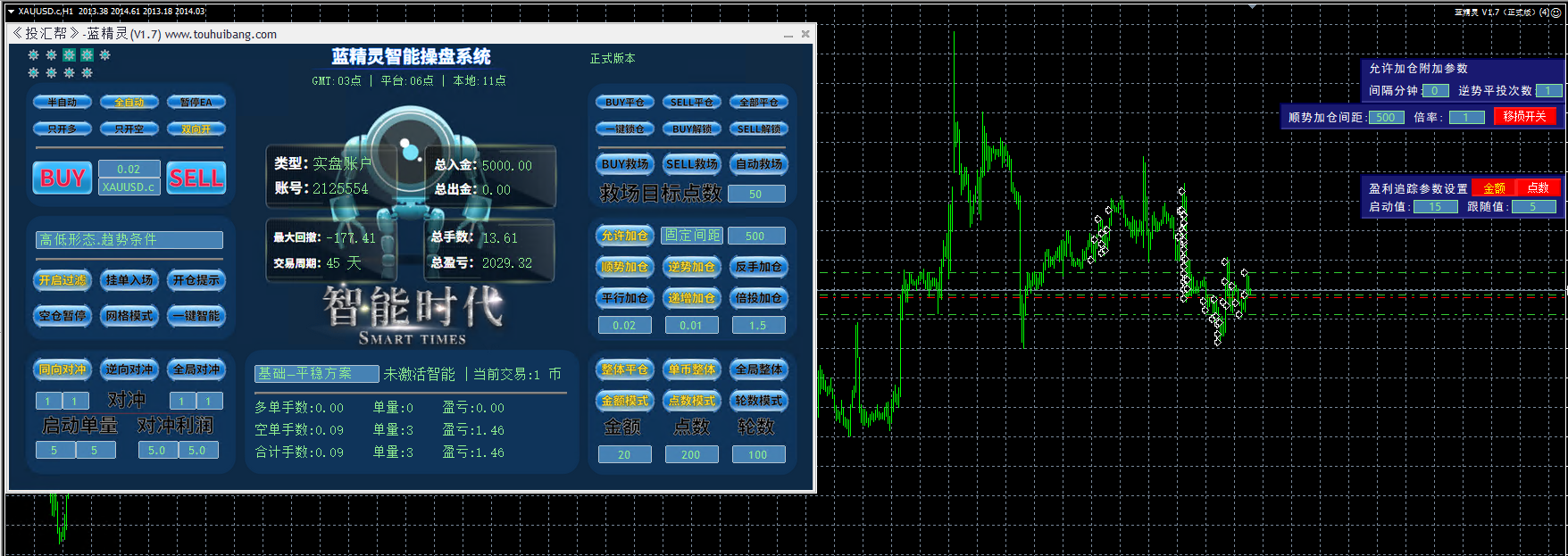Click 全部平仓 close all button
1568x556 pixels.
pos(759,103)
